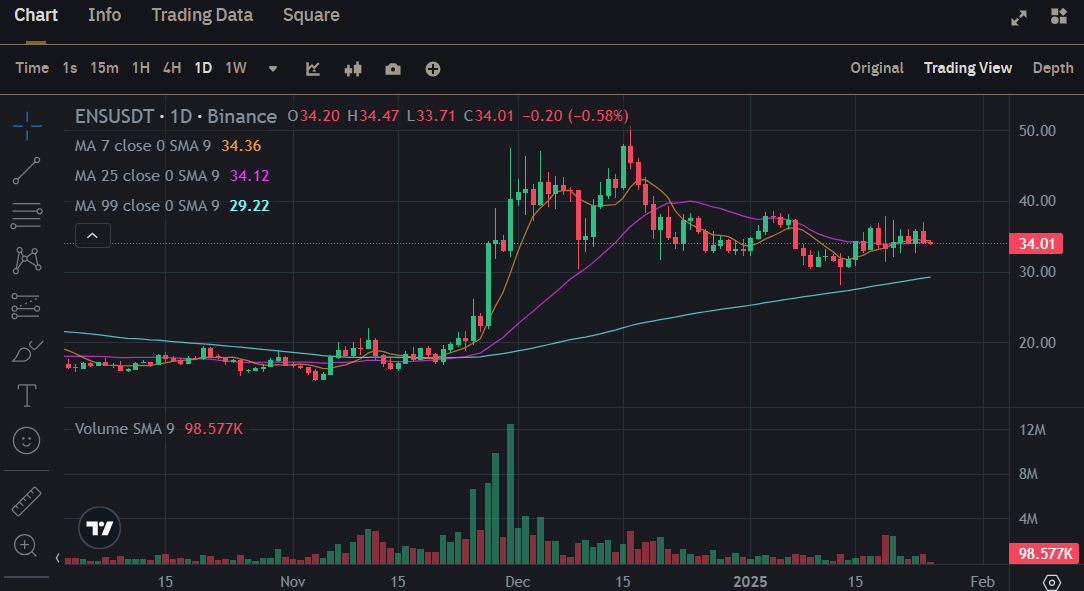Open the Square tab
The width and height of the screenshot is (1084, 591).
[311, 15]
